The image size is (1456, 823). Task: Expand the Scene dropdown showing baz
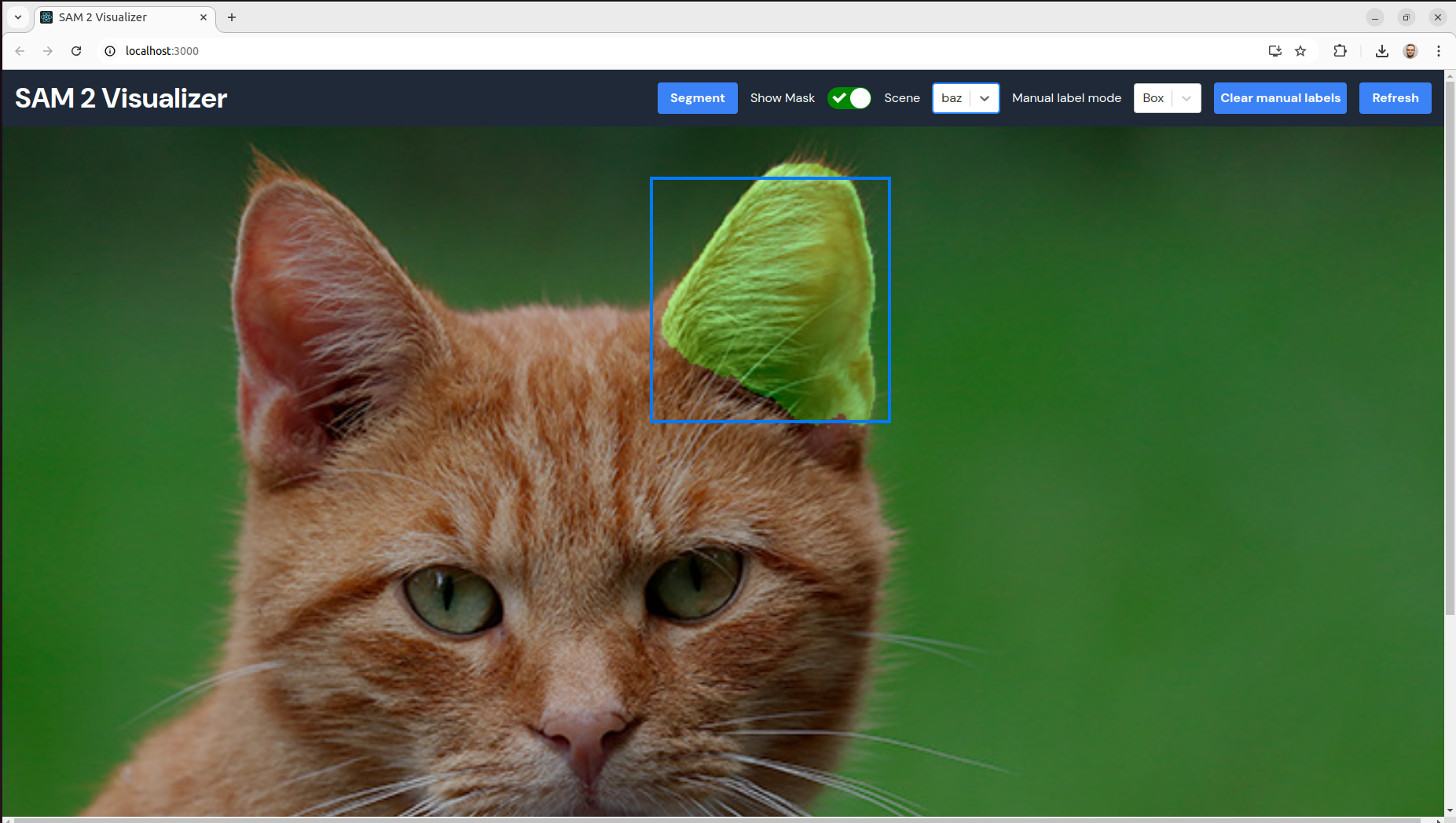[x=966, y=98]
